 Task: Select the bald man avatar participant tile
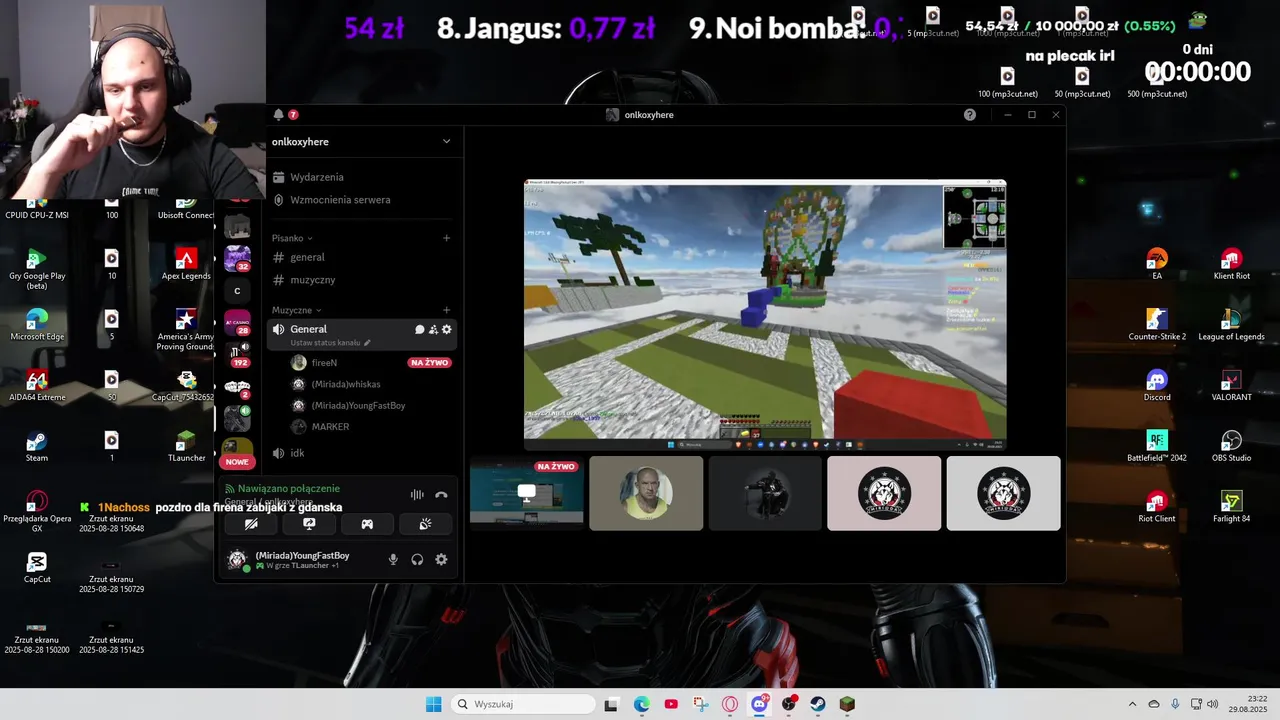[646, 493]
